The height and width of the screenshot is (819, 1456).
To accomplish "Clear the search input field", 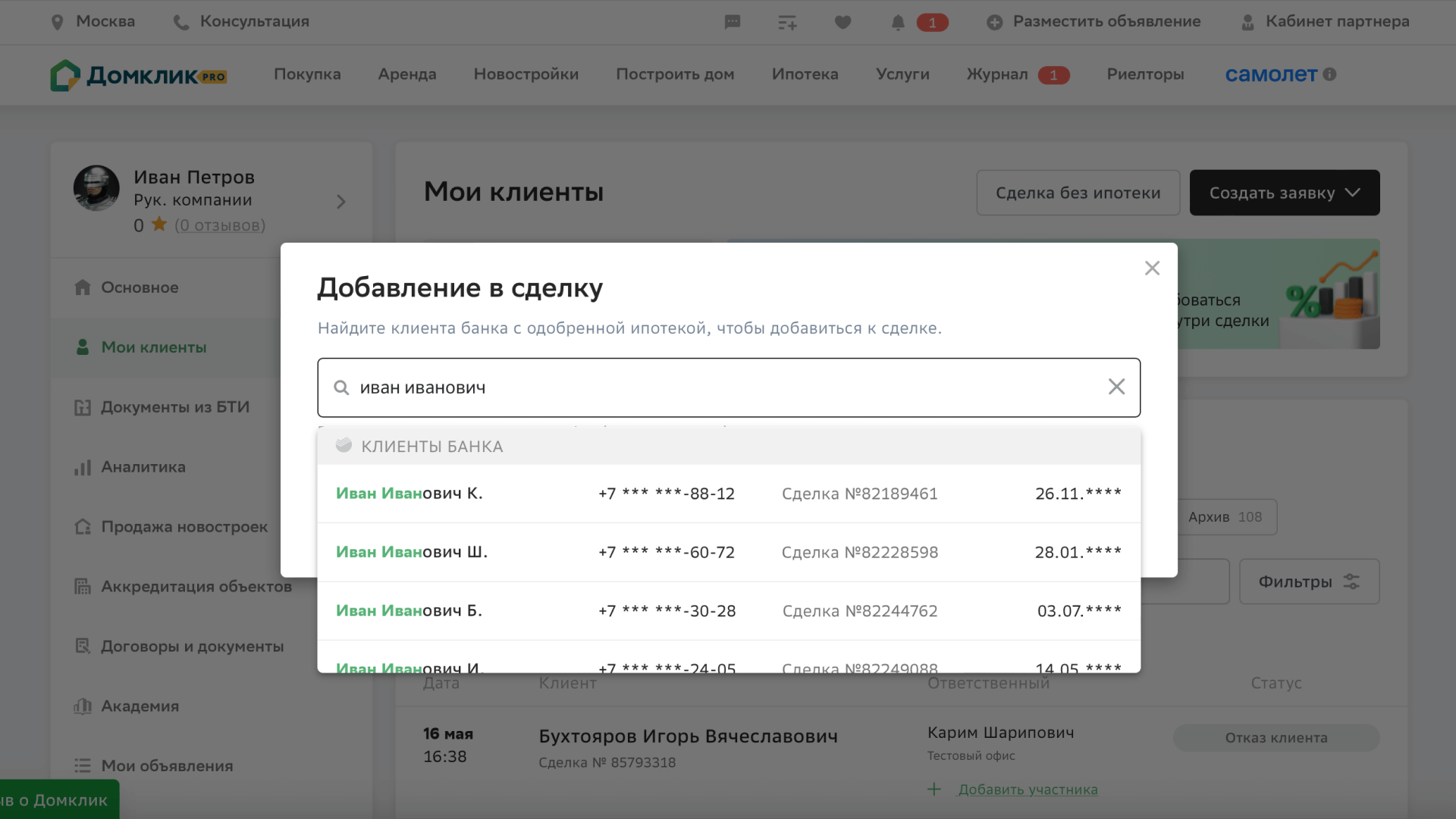I will click(1116, 387).
